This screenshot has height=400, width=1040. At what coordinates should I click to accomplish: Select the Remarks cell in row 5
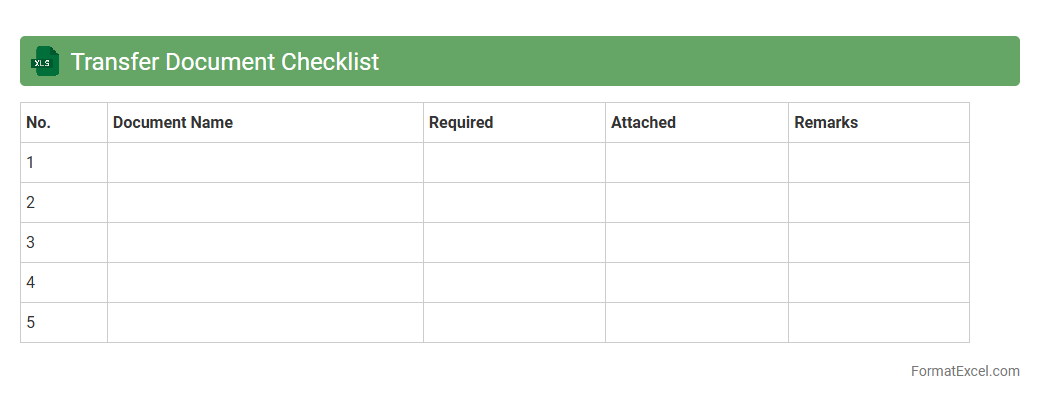878,323
